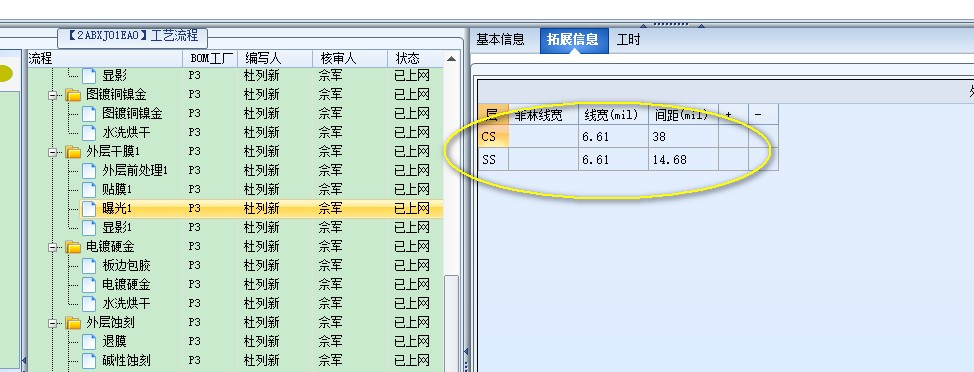Click the 贴膜1 document icon
Screen dimensions: 974x372
89,189
